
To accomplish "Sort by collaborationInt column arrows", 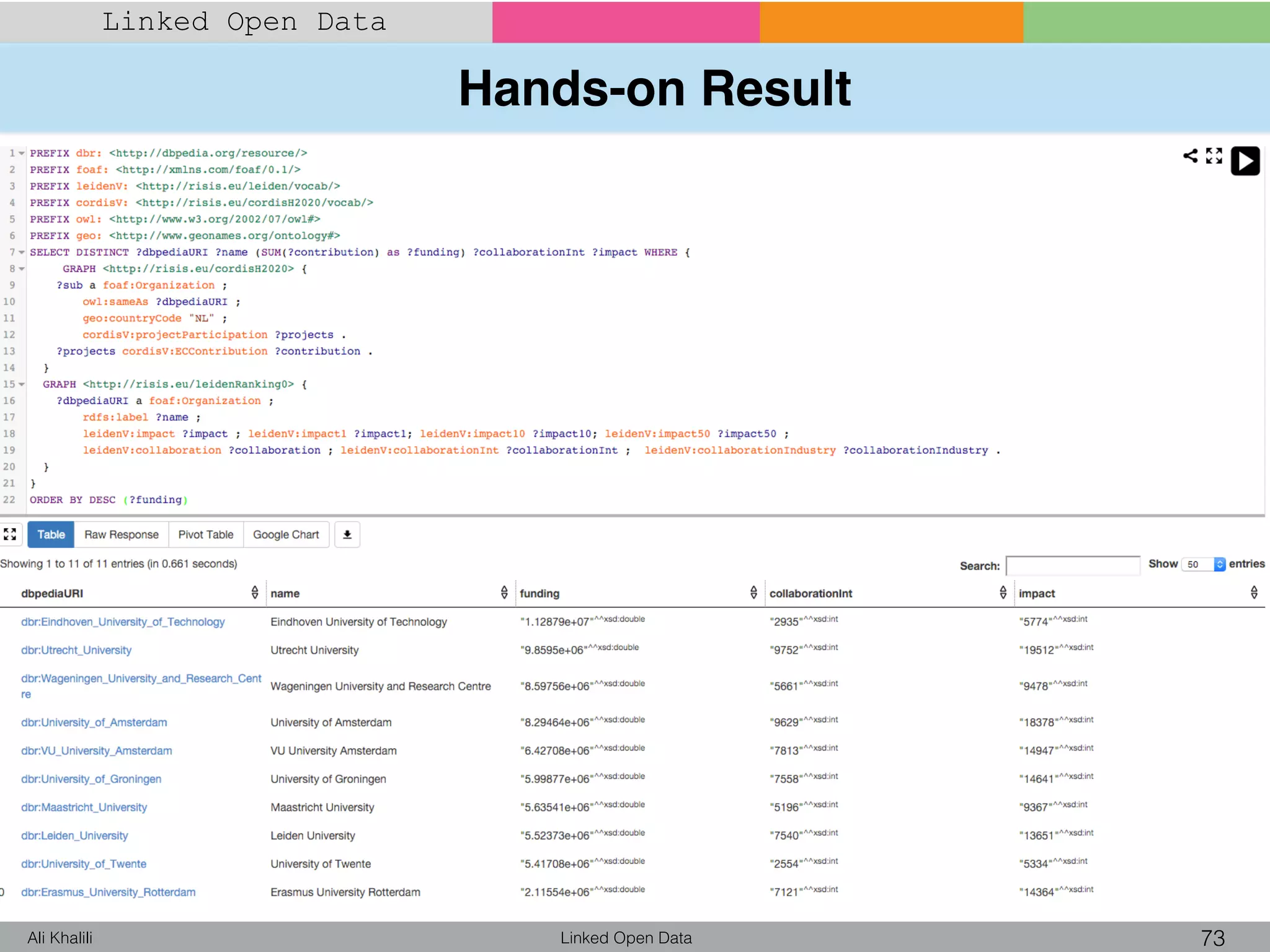I will click(x=1003, y=593).
